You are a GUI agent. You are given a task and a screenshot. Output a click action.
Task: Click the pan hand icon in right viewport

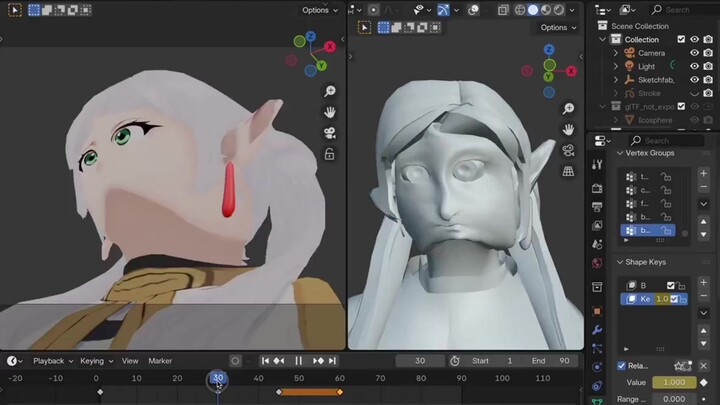568,129
